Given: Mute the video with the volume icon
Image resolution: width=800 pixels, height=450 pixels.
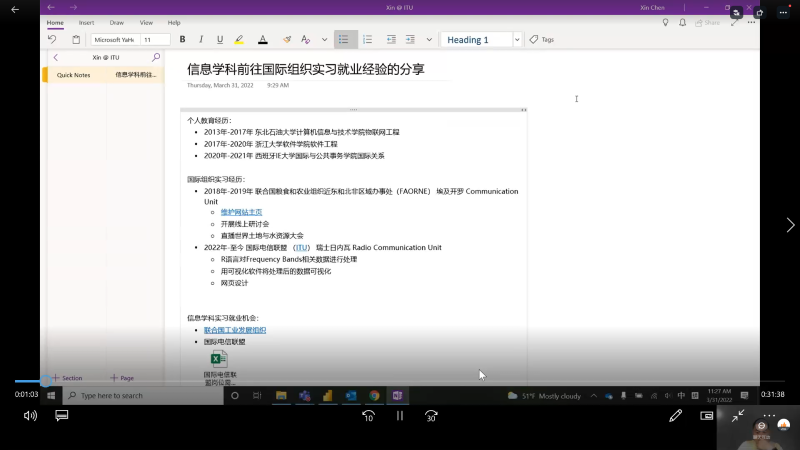Looking at the screenshot, I should click(x=30, y=416).
